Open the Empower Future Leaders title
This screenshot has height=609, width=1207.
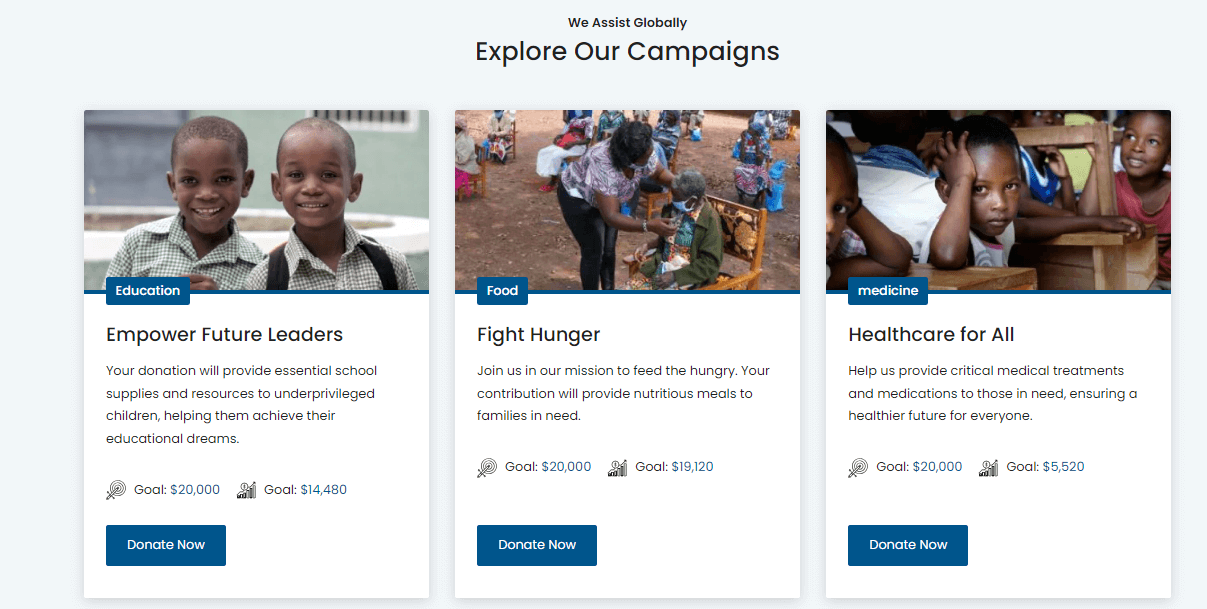point(225,334)
